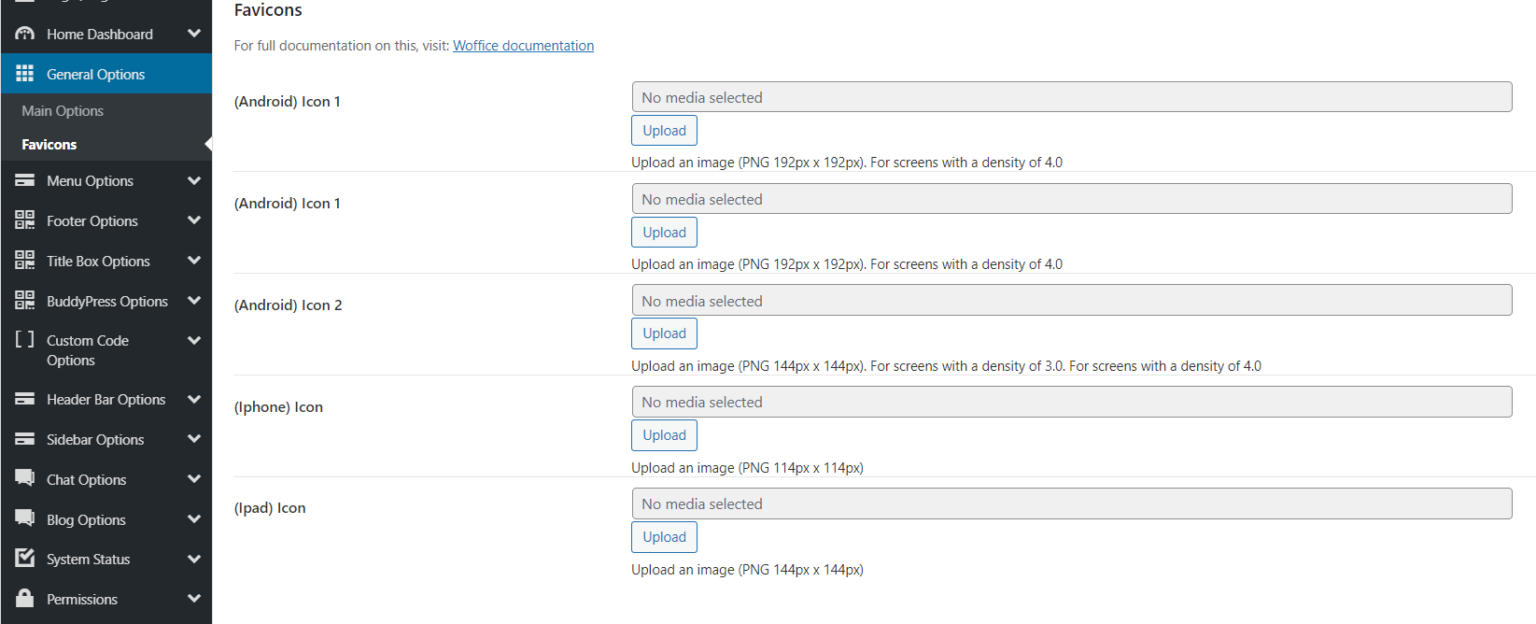The width and height of the screenshot is (1536, 624).
Task: Open the Woffice documentation link
Action: 523,46
